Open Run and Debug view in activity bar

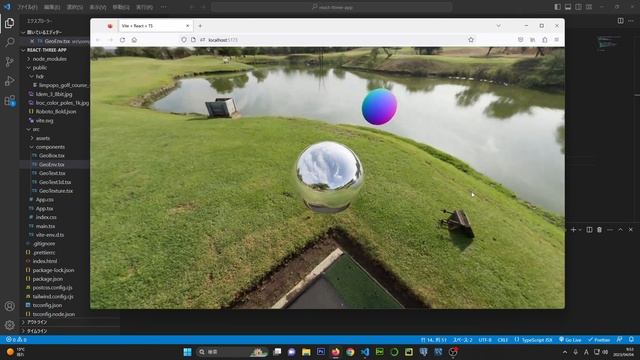(9, 81)
